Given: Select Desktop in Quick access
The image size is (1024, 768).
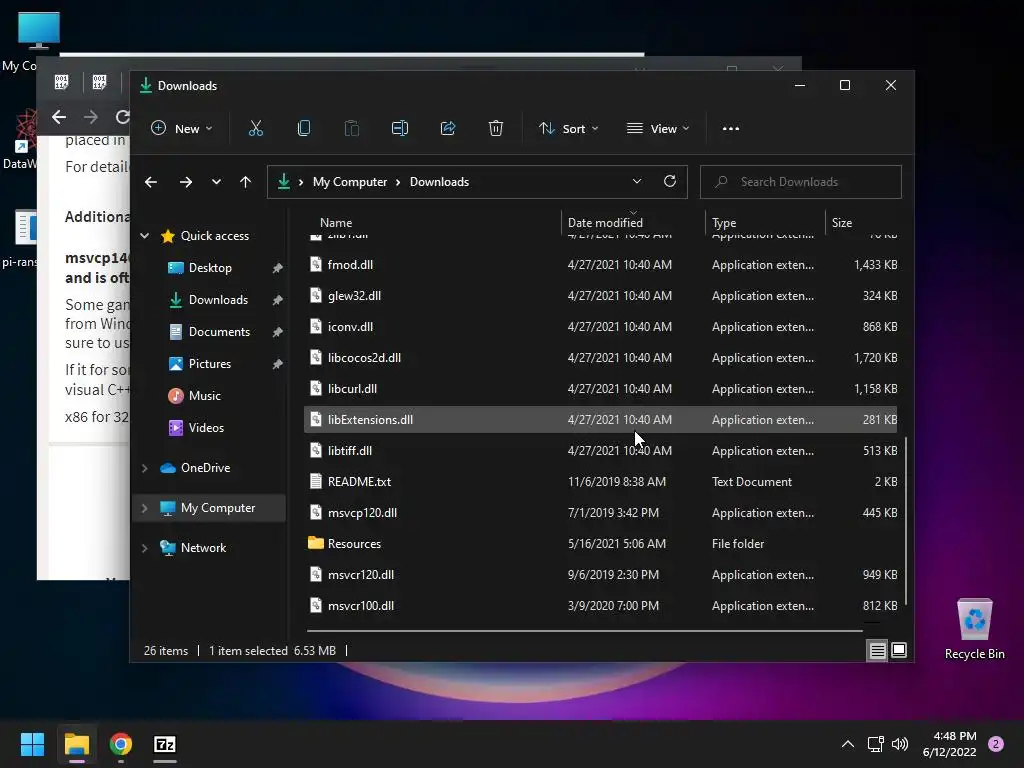Looking at the screenshot, I should tap(210, 268).
